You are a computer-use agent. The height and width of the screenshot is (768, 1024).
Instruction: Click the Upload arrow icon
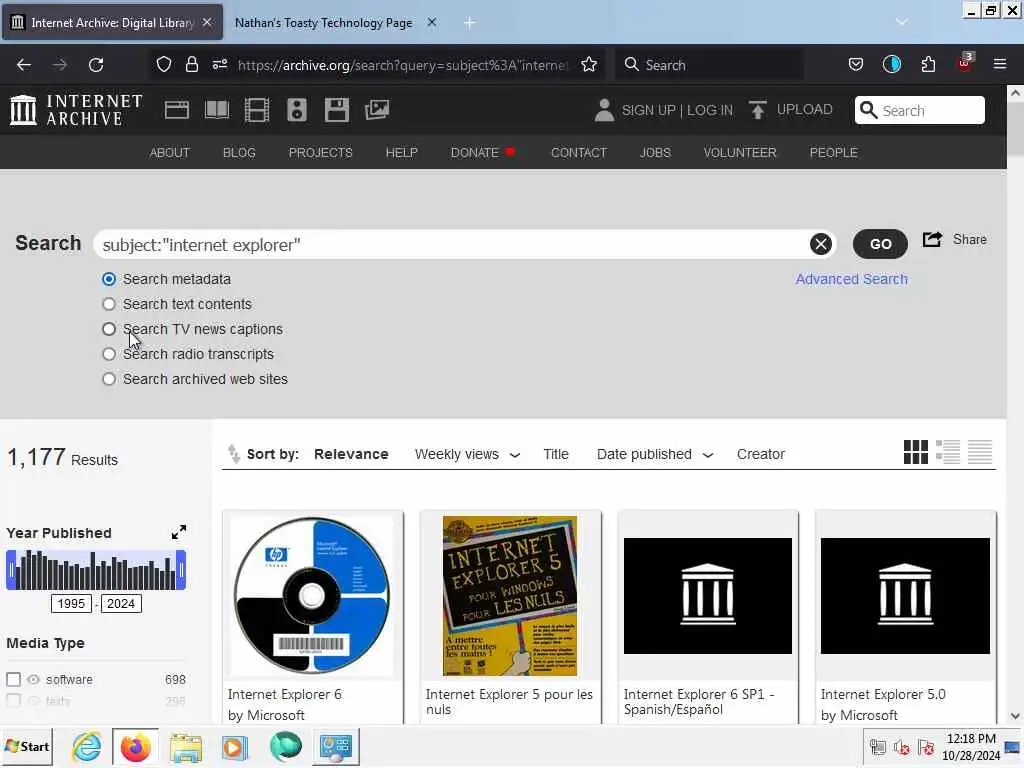point(758,110)
